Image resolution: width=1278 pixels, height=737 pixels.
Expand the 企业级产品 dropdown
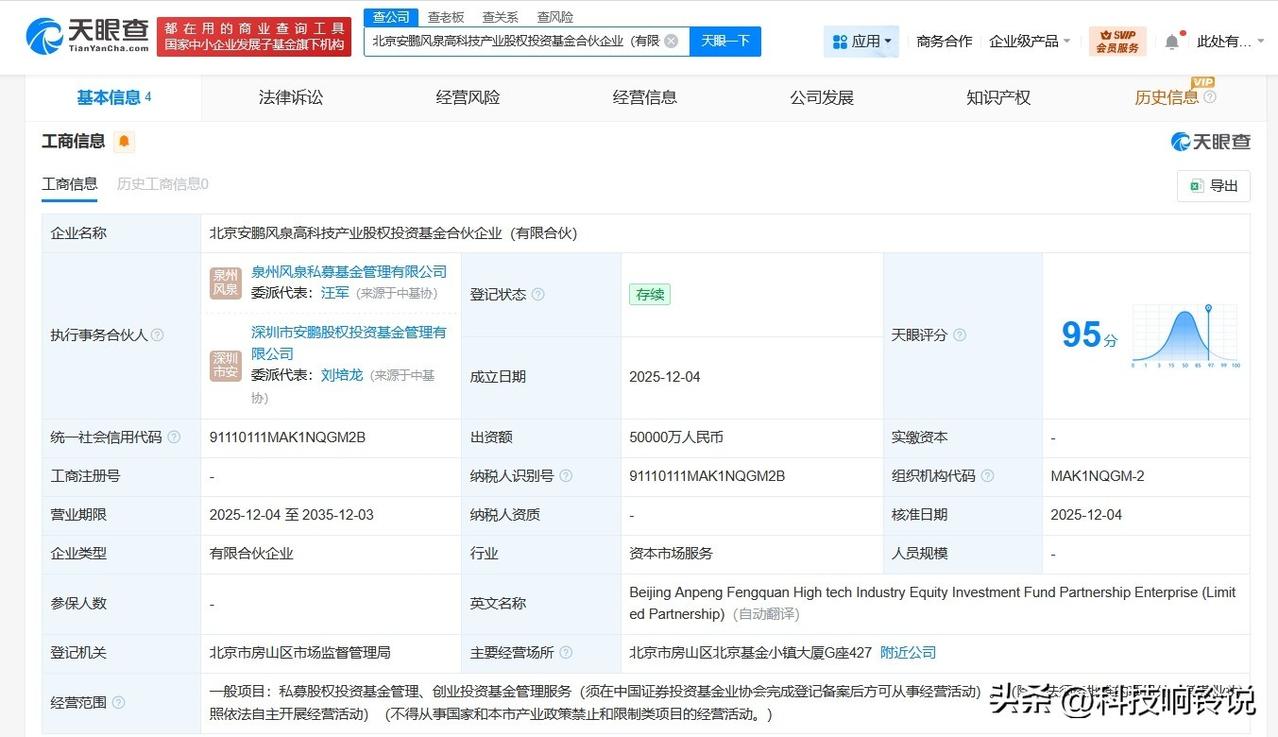tap(1029, 41)
